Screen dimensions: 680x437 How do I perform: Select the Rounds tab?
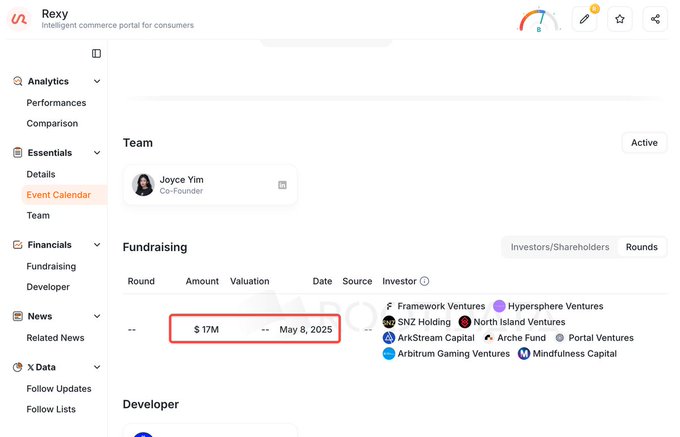tap(641, 247)
